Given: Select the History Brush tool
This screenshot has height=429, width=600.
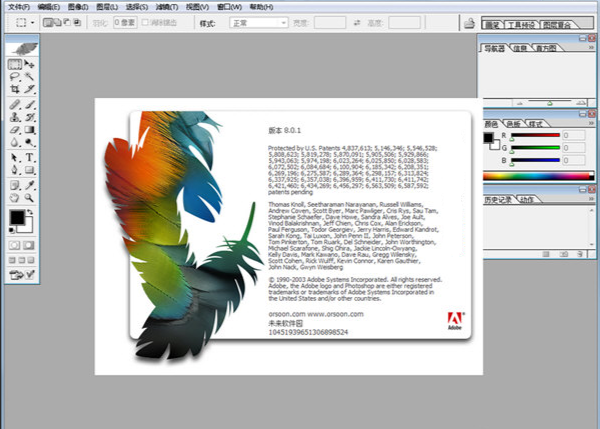Looking at the screenshot, I should 29,117.
